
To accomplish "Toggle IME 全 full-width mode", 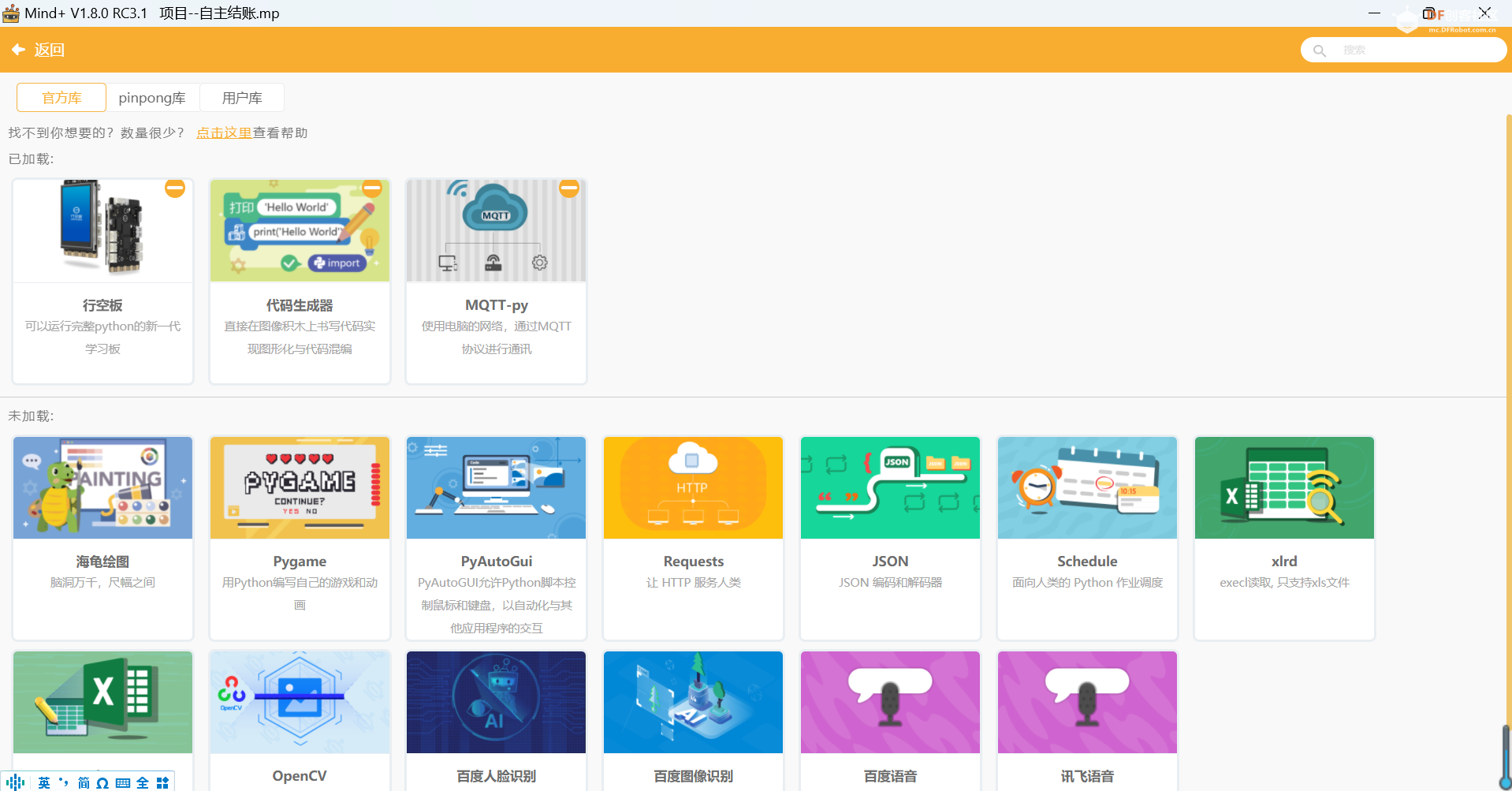I will click(x=143, y=782).
